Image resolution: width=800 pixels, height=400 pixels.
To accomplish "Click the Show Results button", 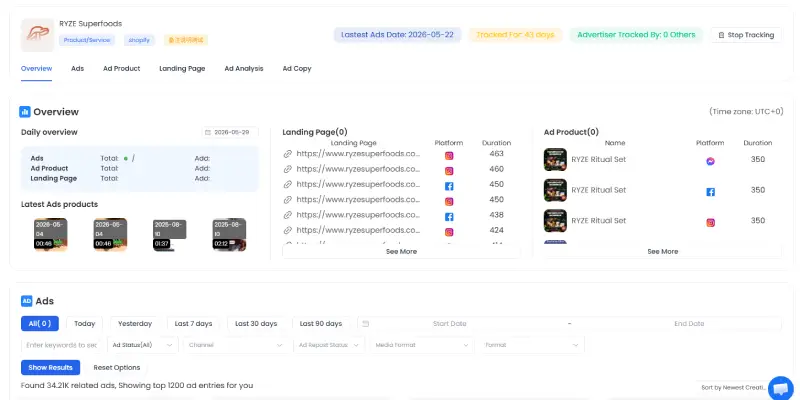I will [51, 367].
